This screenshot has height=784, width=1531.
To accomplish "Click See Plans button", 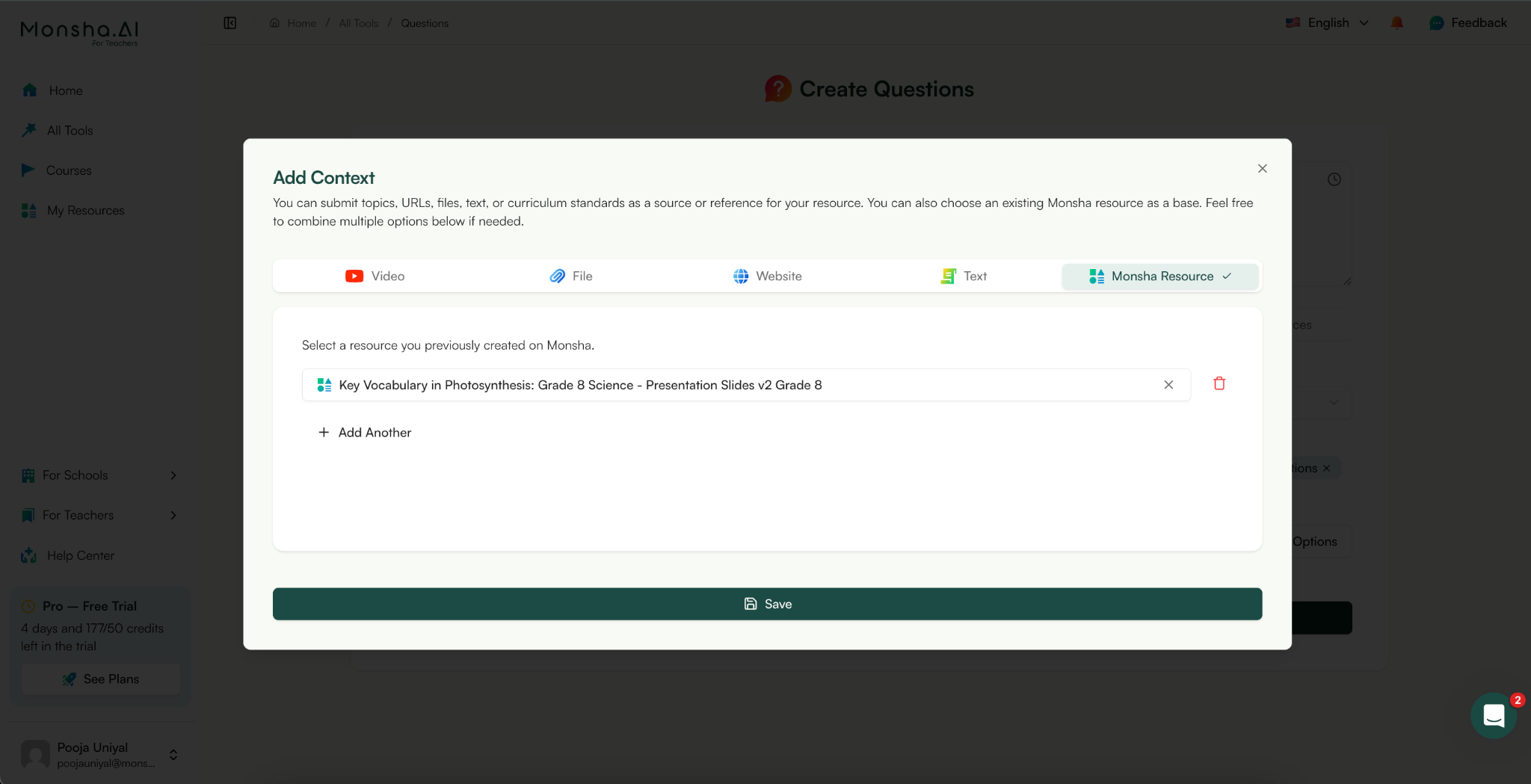I will 101,679.
